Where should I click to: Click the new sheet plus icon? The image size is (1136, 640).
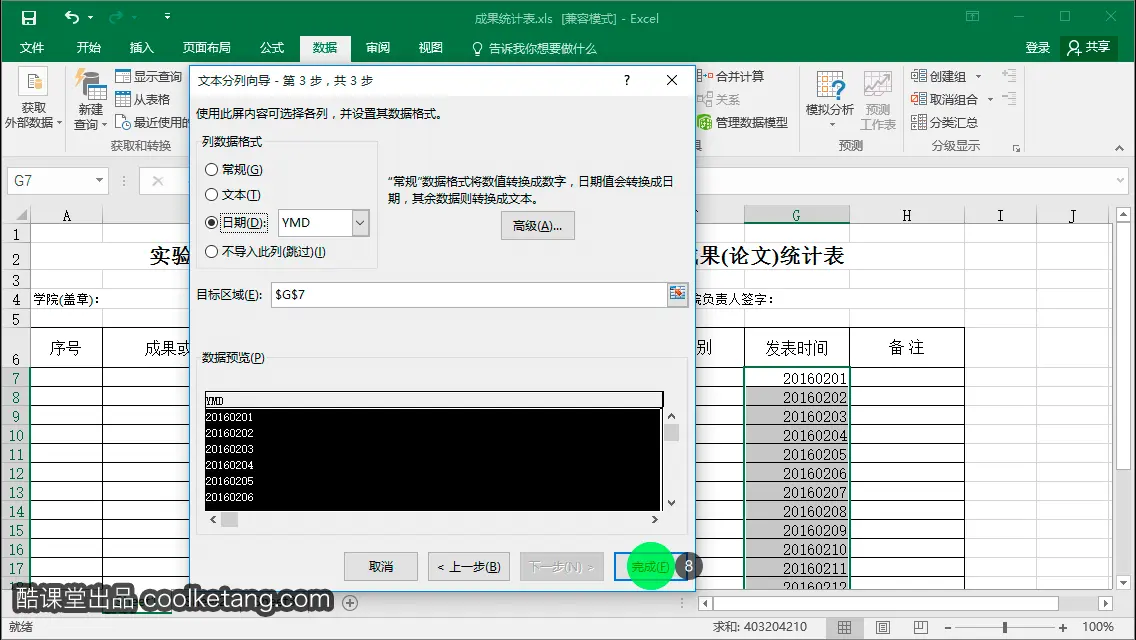click(350, 603)
